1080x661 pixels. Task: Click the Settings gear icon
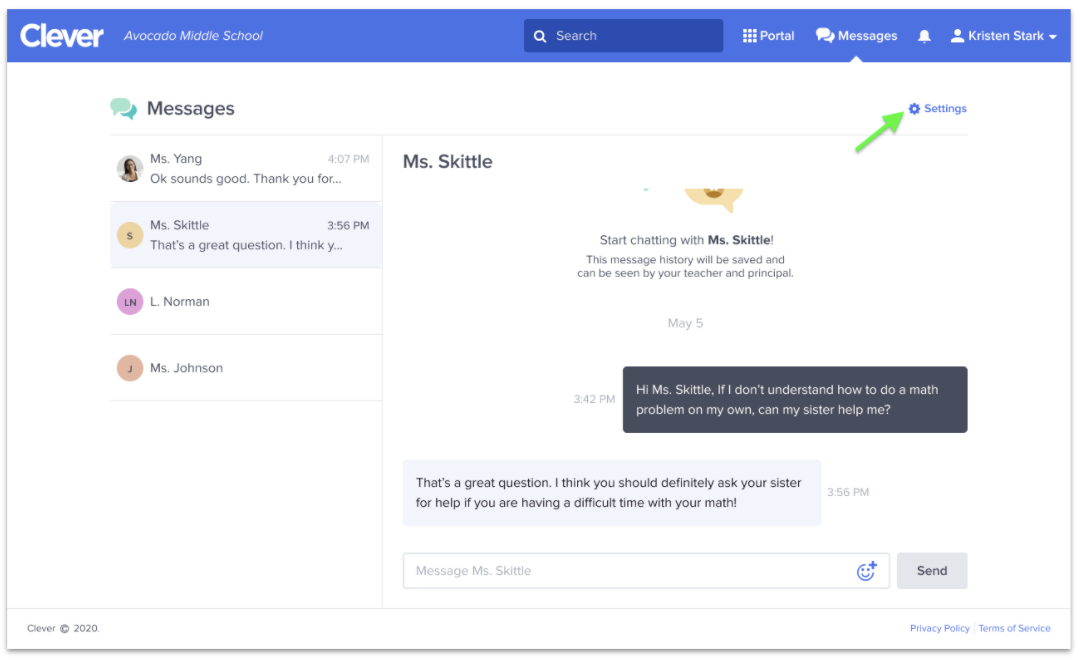coord(914,109)
